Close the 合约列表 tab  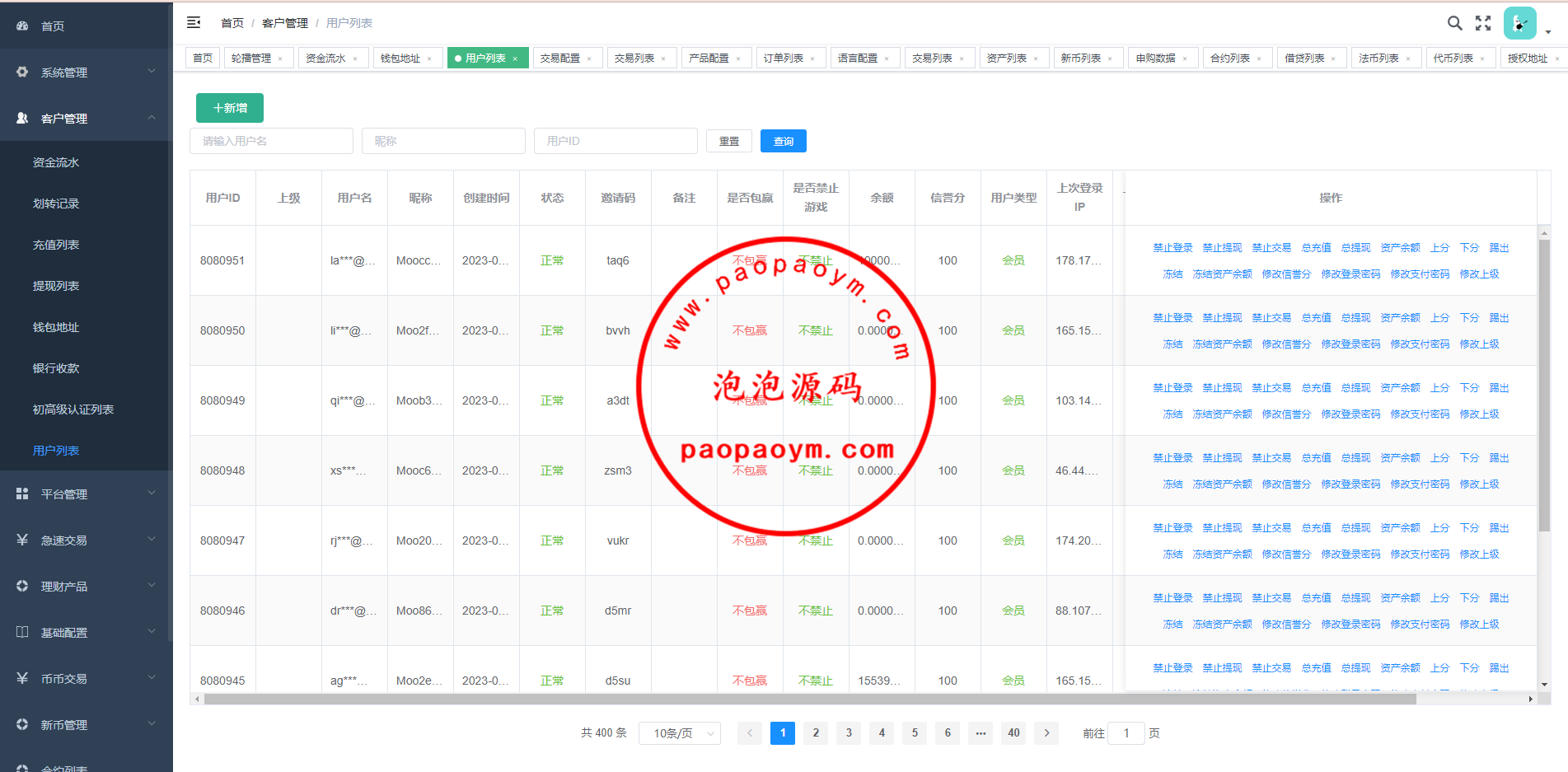click(x=1259, y=58)
